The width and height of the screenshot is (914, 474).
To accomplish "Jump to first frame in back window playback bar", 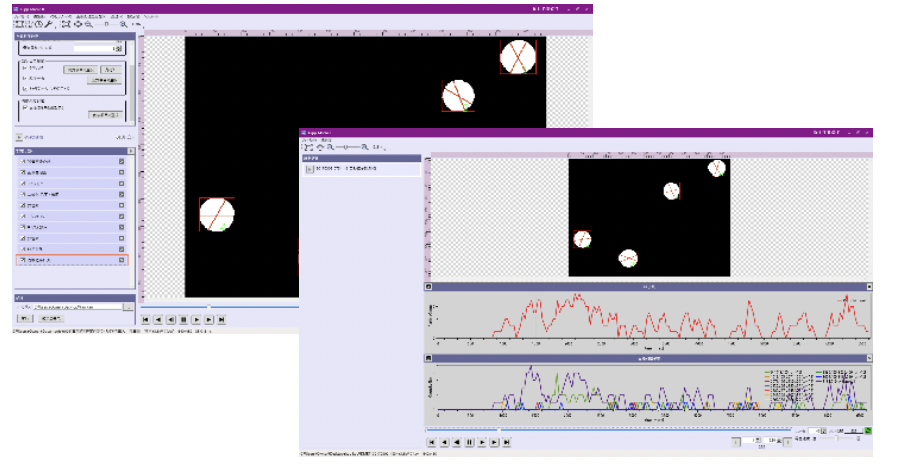I will tap(145, 319).
